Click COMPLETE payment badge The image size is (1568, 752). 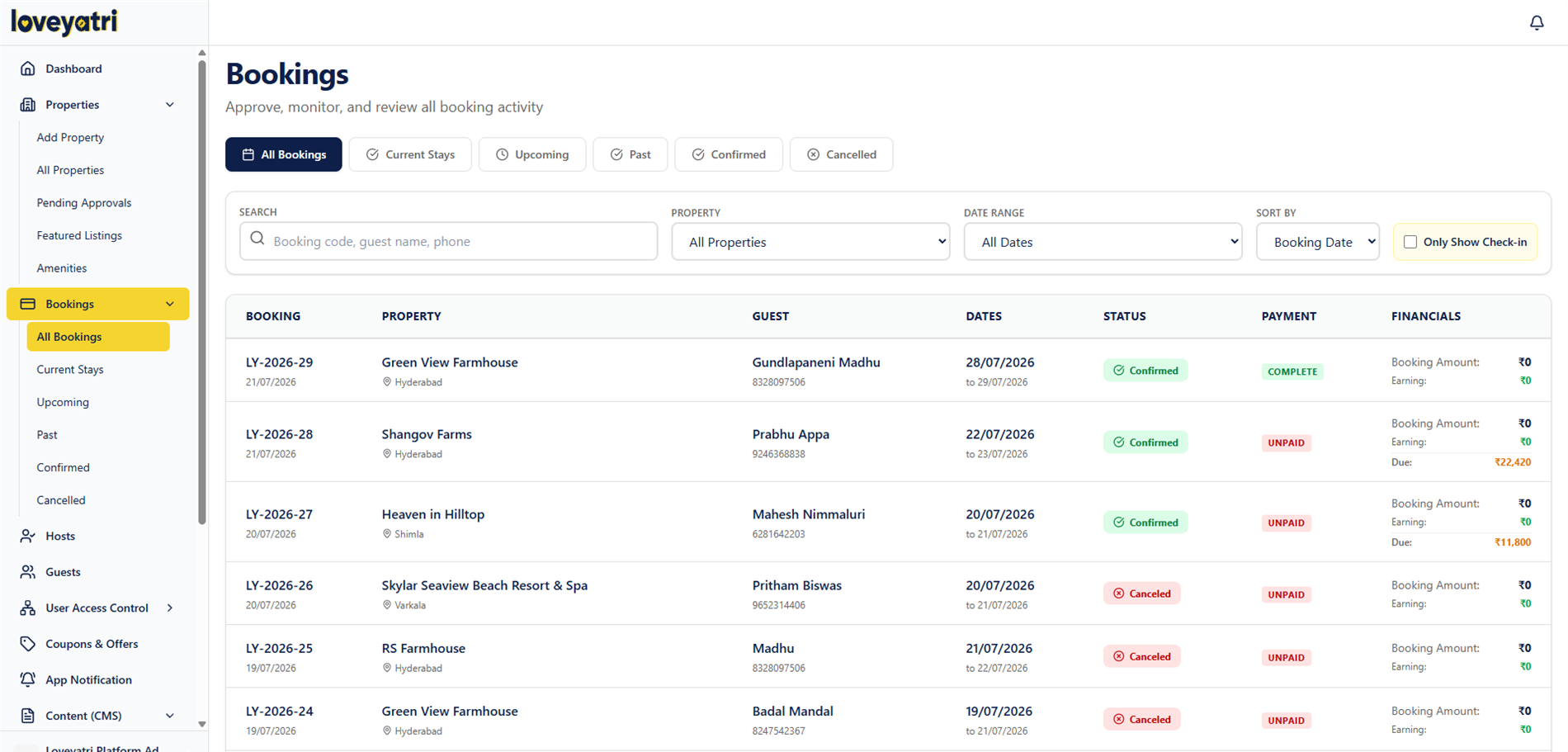click(1292, 371)
